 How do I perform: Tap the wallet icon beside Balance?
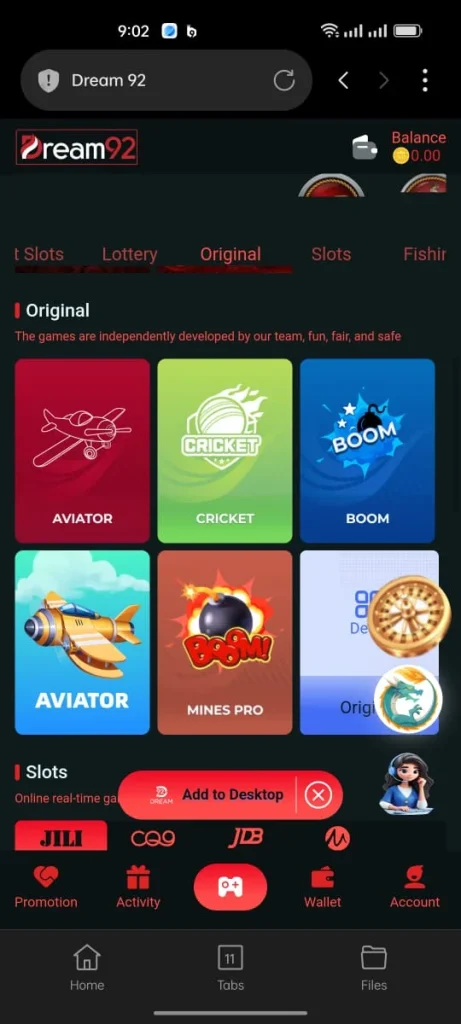[365, 148]
